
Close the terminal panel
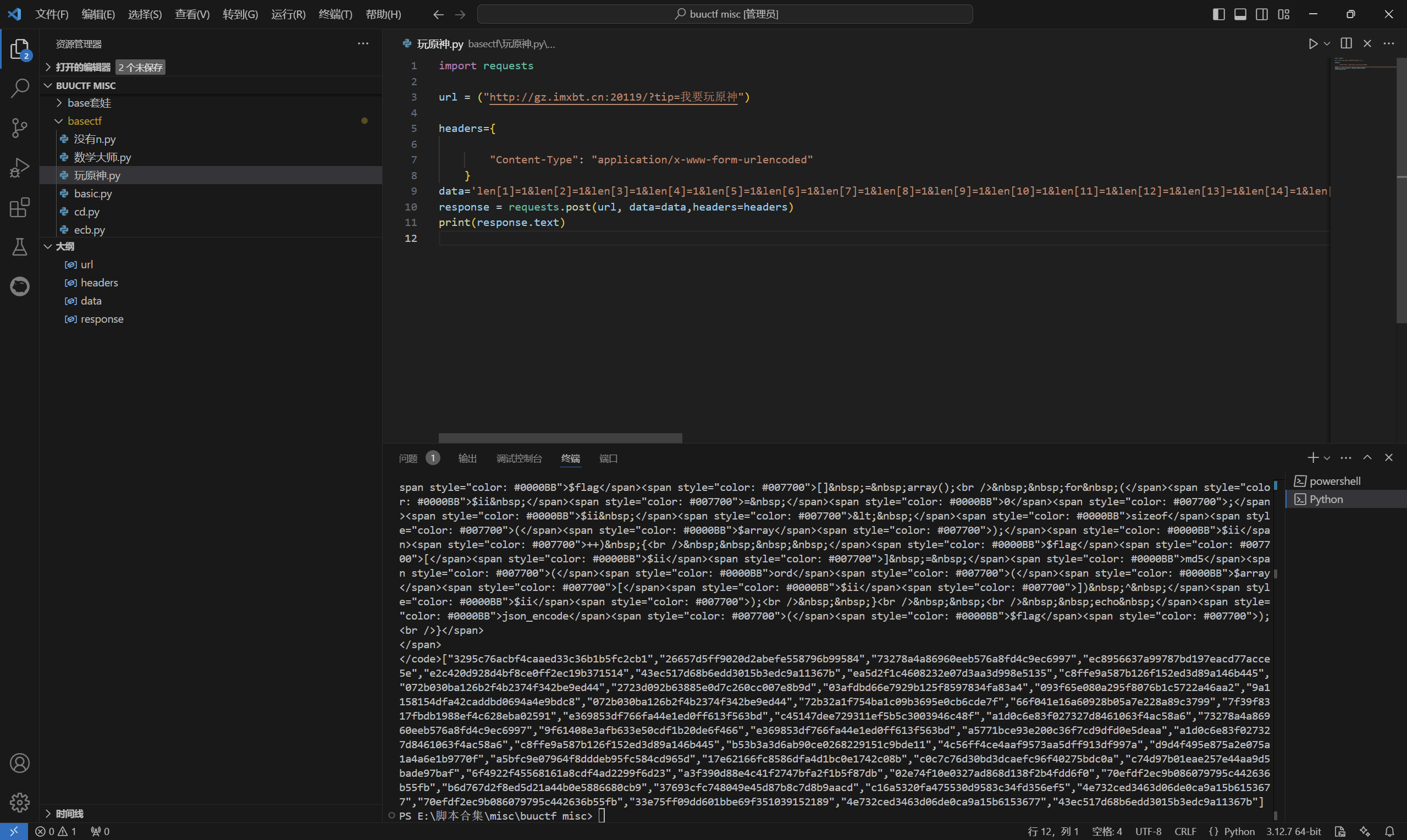[1389, 457]
